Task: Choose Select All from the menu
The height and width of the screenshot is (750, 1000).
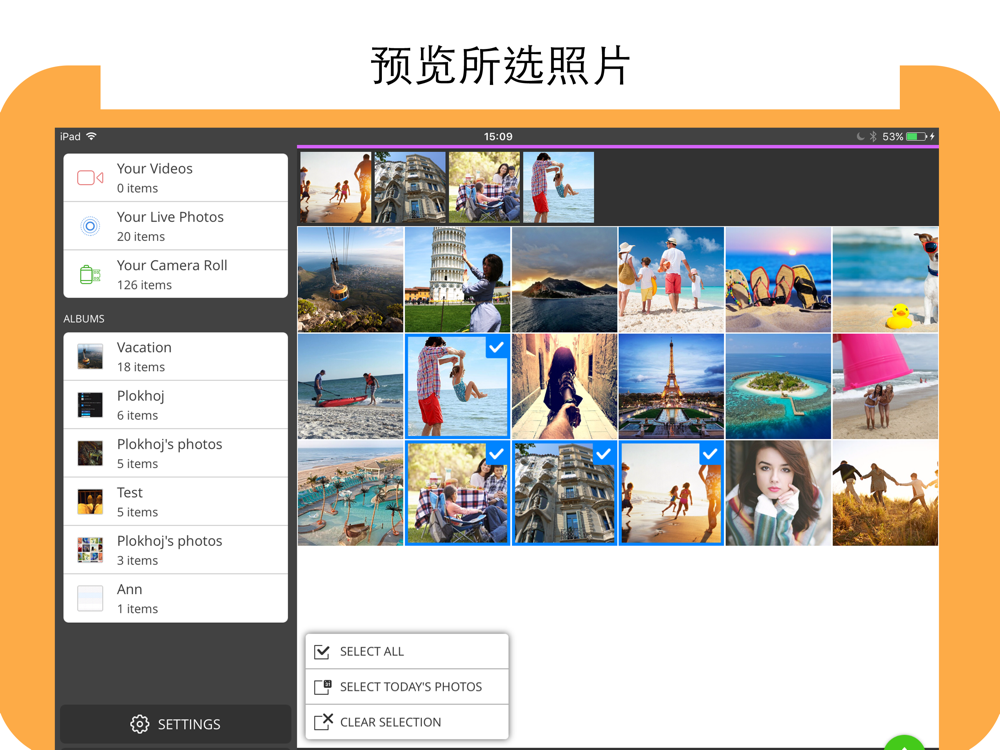Action: [x=407, y=651]
